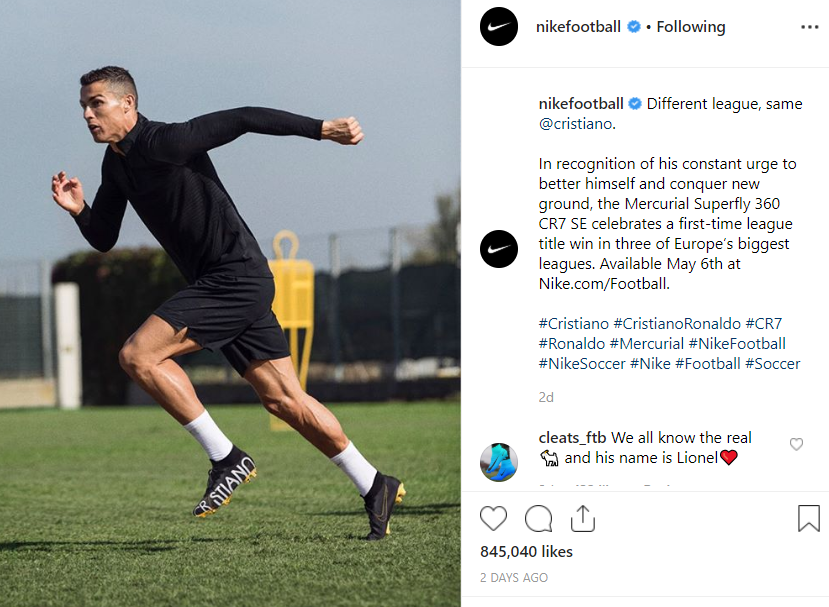Open the @cristiano mention link
The image size is (829, 607).
click(x=578, y=124)
